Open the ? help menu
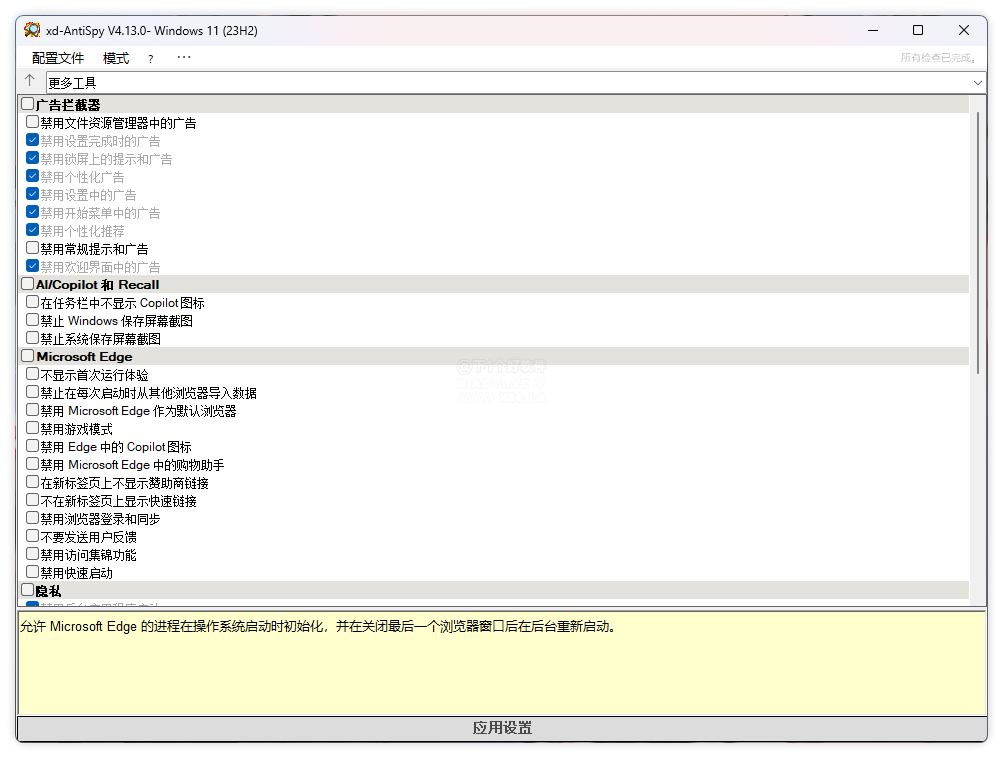 (x=150, y=59)
